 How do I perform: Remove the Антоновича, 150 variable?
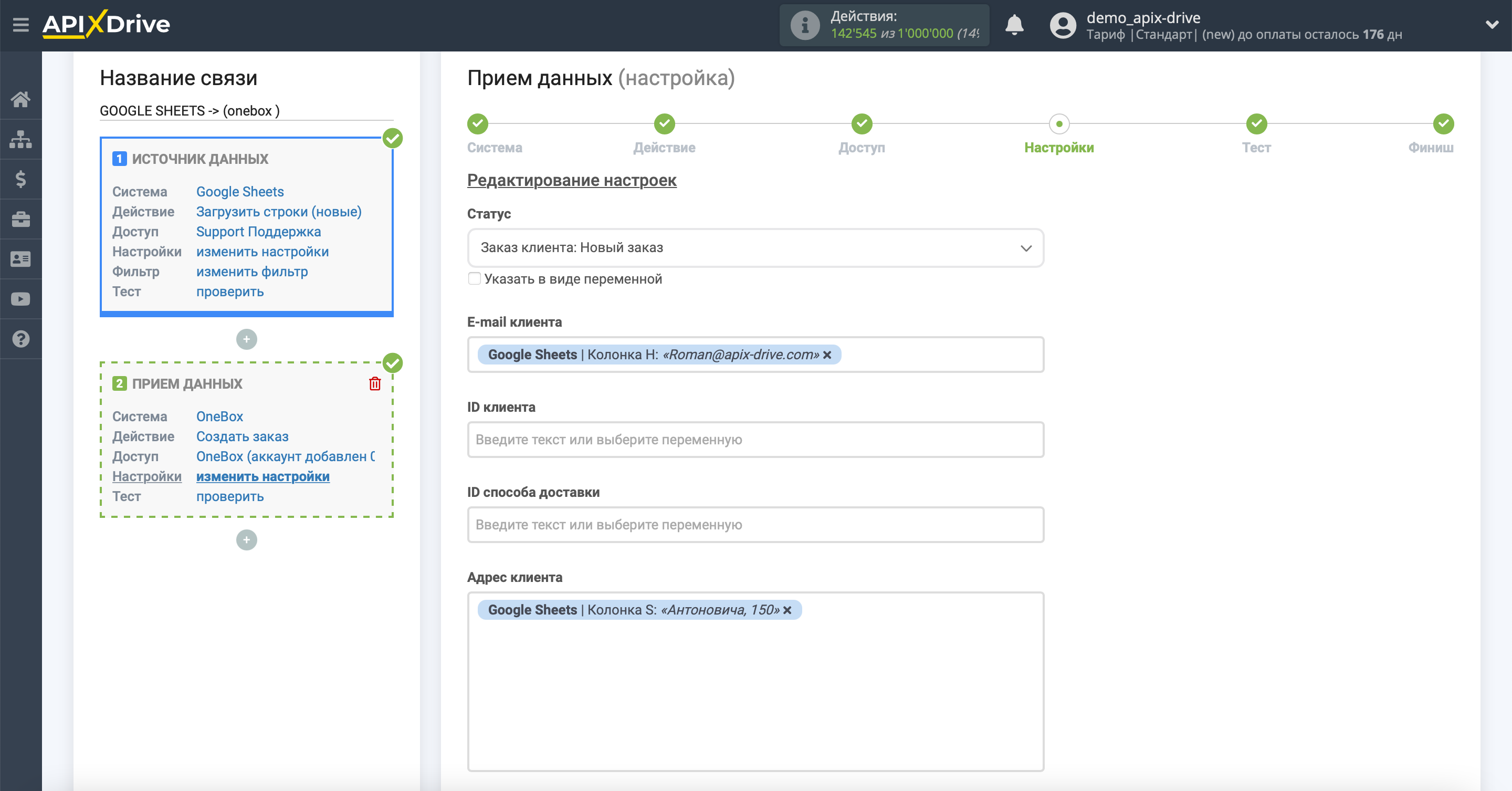tap(787, 610)
